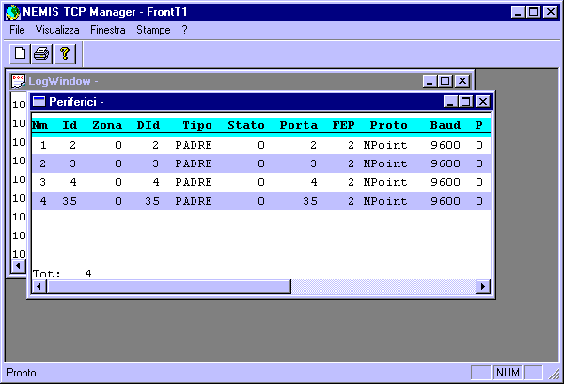Click the NEMIS globe application icon
The height and width of the screenshot is (384, 564).
coord(13,12)
